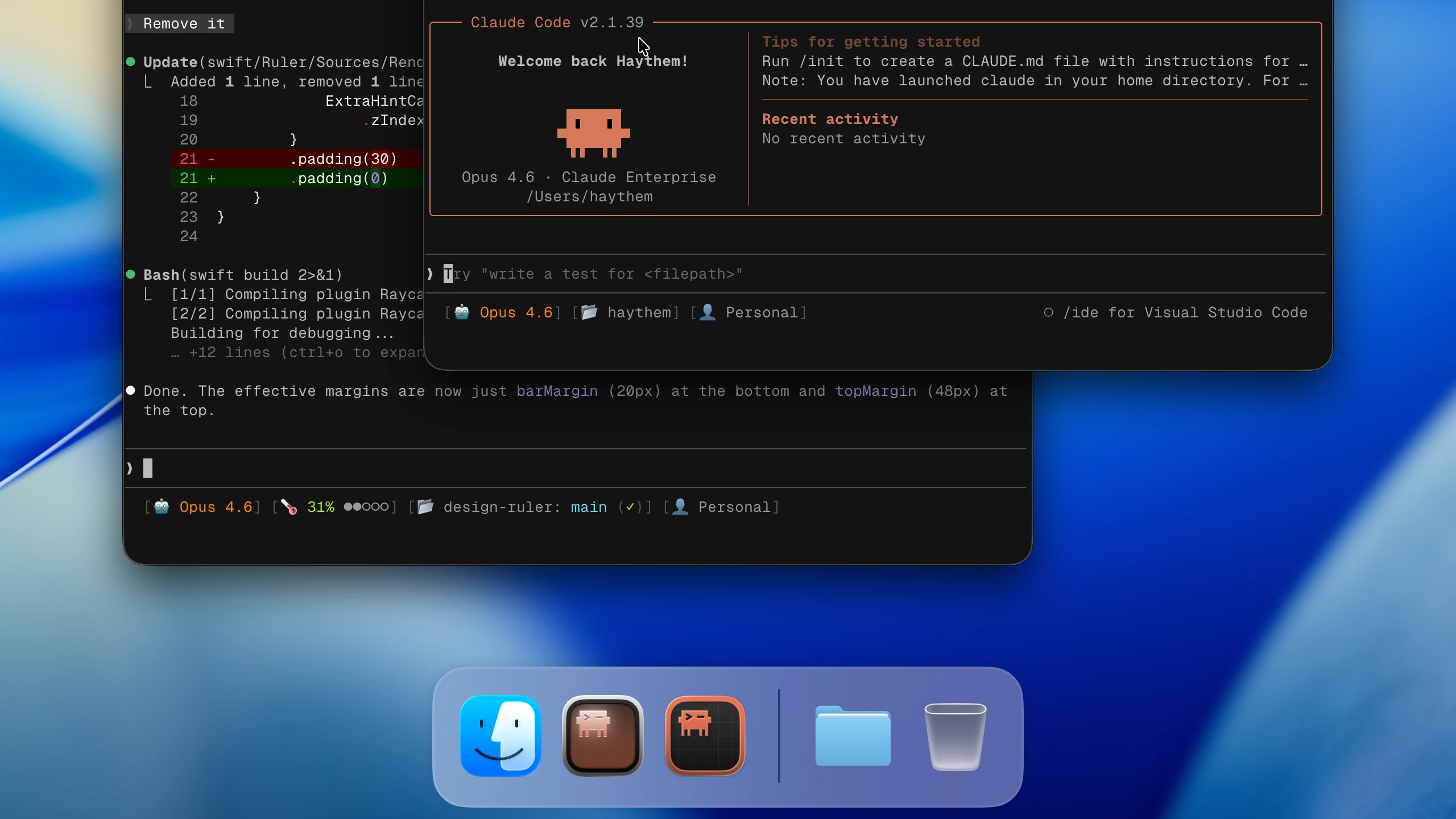Click the 'topMargin' word in Done message

coord(876,391)
